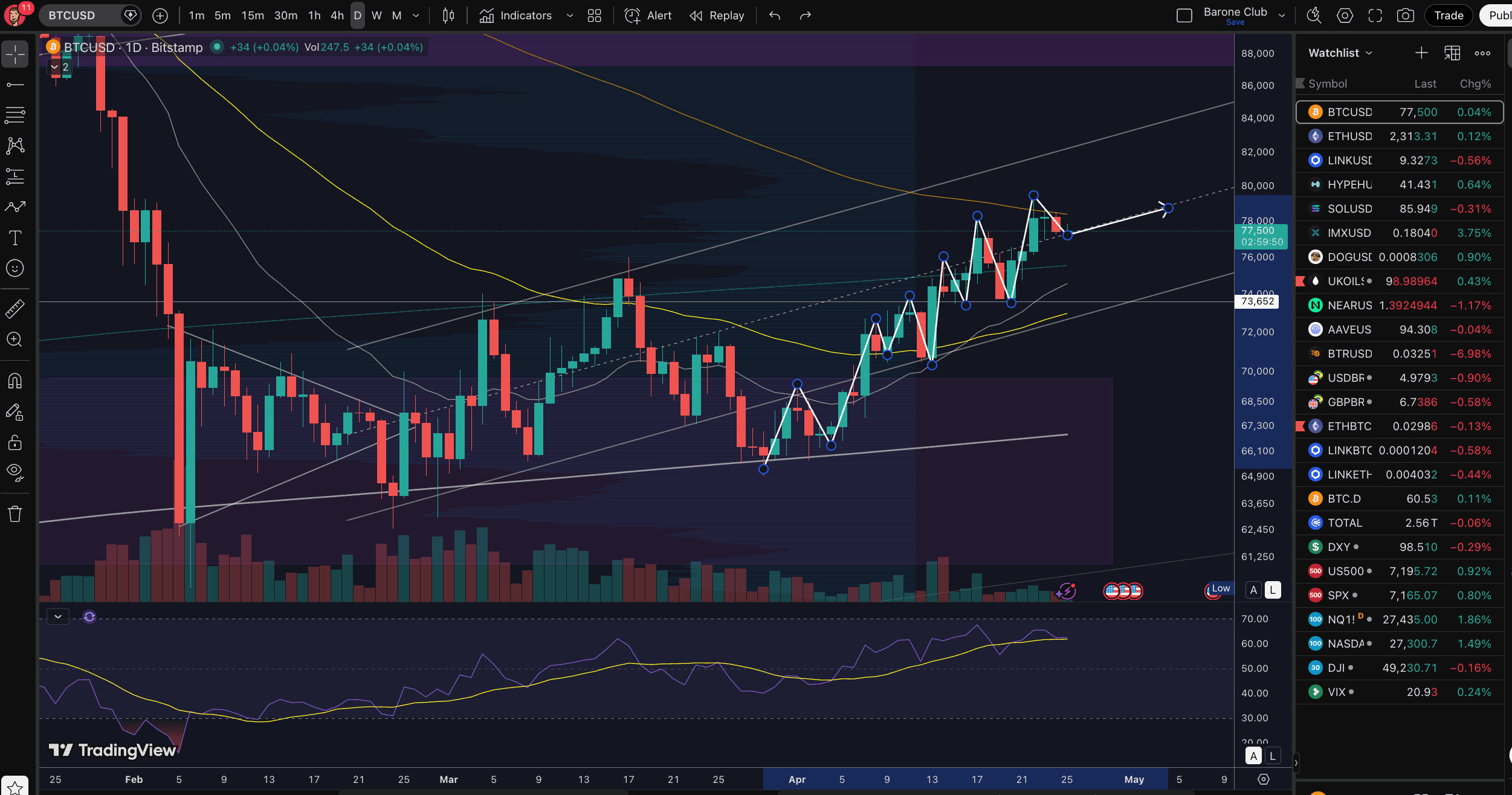Open the candlestick chart type selector
This screenshot has height=795, width=1512.
tap(448, 16)
